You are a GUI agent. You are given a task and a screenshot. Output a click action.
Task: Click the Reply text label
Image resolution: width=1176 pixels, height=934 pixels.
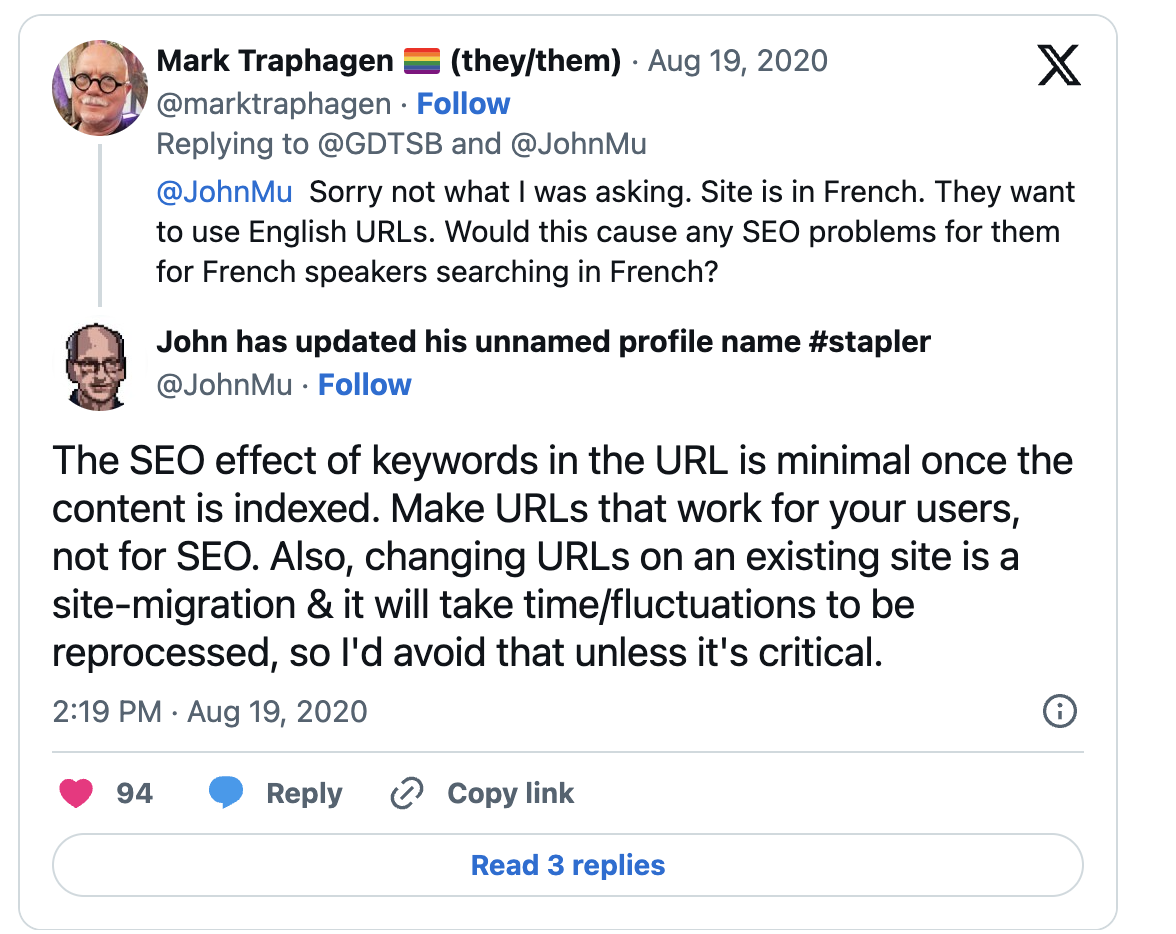coord(304,794)
